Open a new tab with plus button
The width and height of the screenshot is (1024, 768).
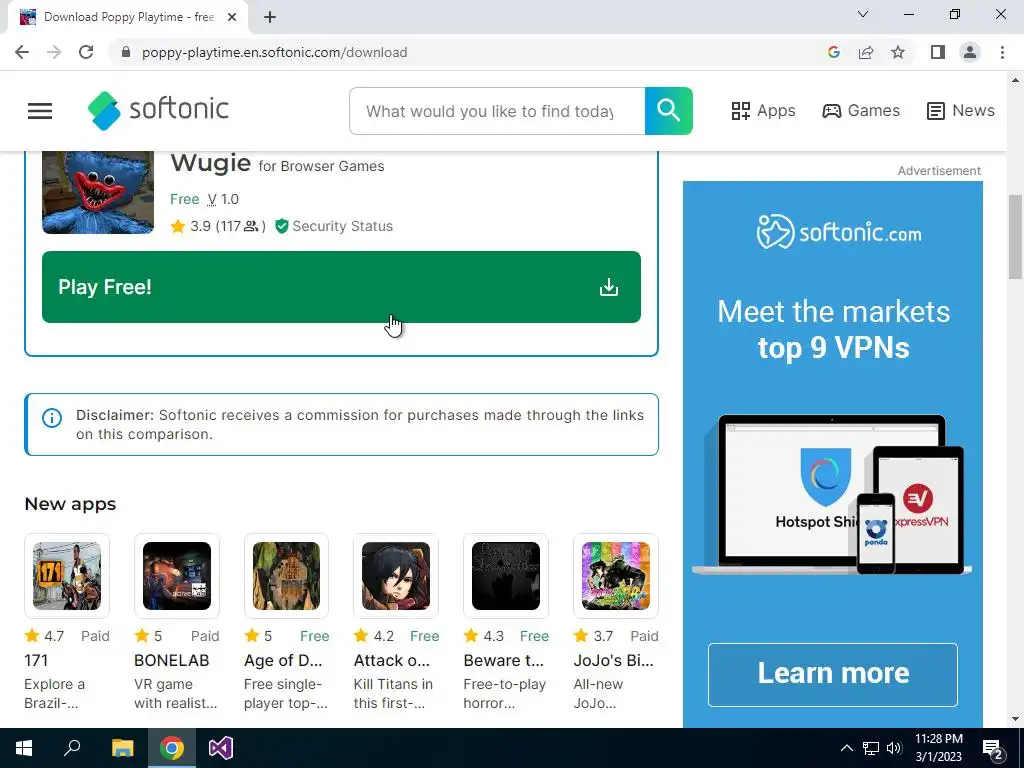(x=270, y=18)
